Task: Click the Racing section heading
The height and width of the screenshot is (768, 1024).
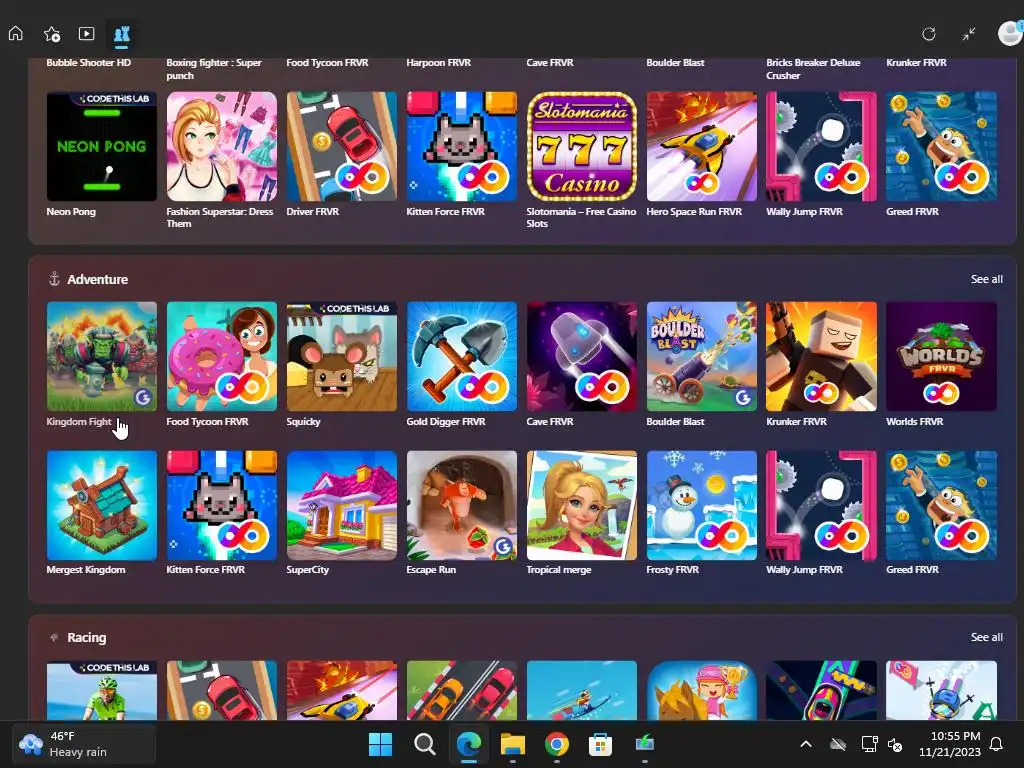Action: 86,637
